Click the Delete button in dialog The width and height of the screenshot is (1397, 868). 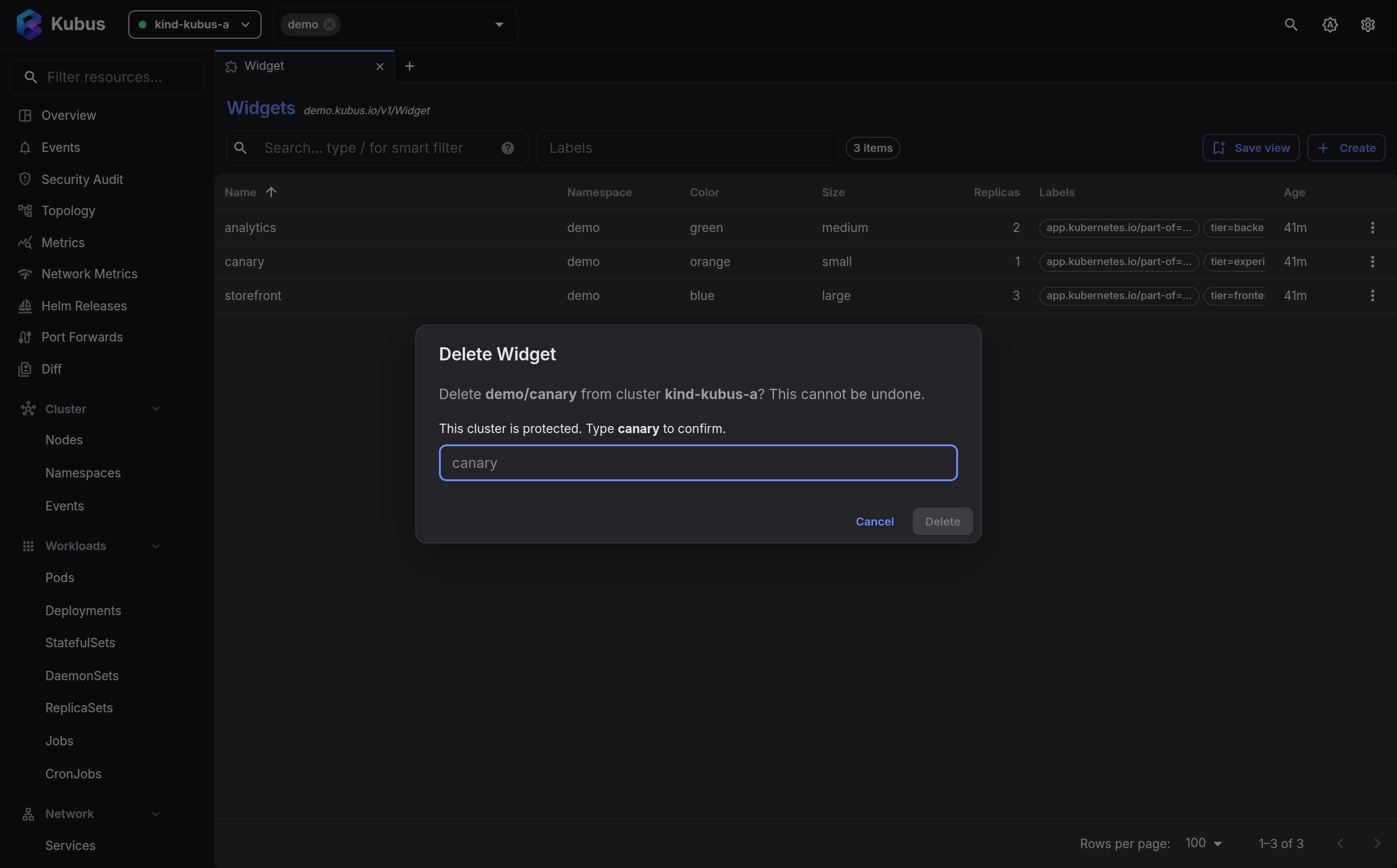point(942,521)
